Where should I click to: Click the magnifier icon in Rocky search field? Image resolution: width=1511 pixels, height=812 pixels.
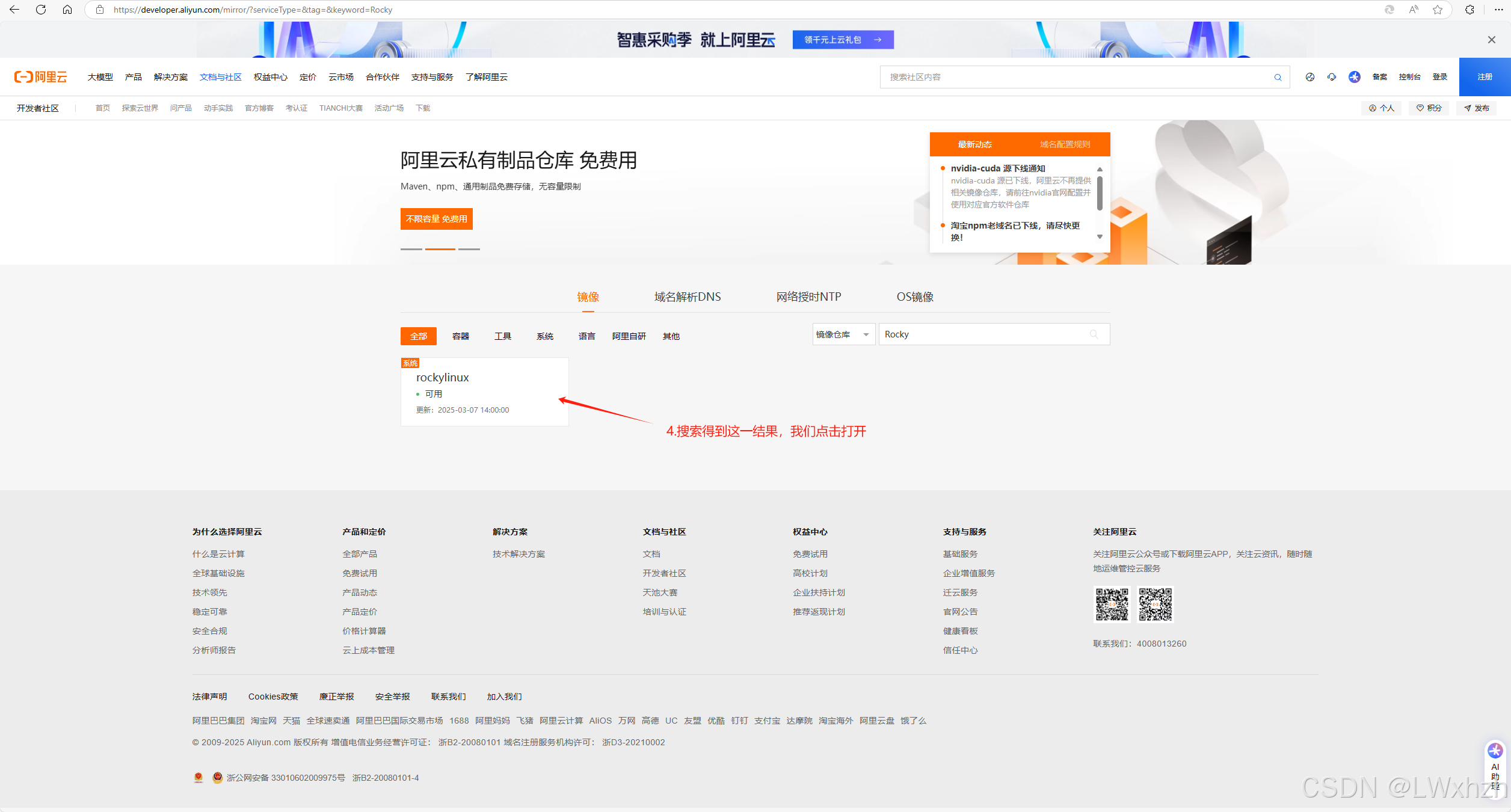tap(1094, 334)
